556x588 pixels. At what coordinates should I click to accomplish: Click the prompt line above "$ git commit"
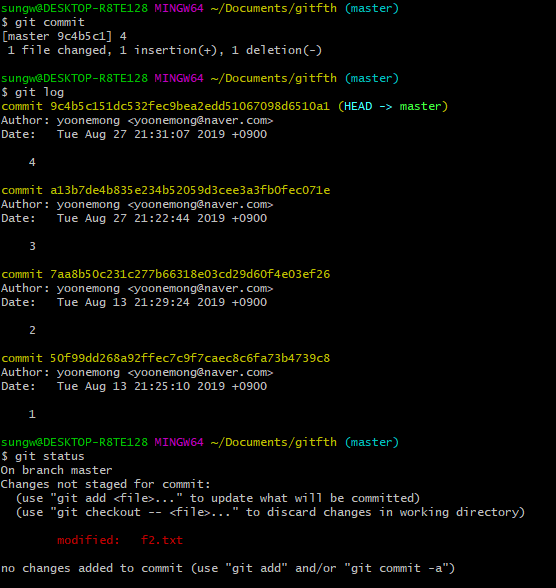point(200,8)
